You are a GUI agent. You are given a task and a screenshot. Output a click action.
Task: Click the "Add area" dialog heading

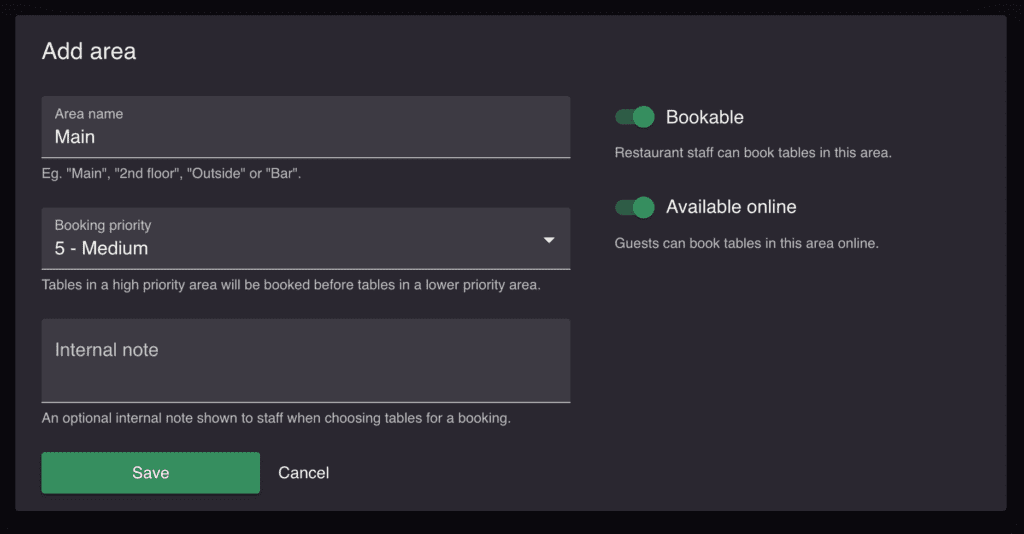(x=89, y=51)
